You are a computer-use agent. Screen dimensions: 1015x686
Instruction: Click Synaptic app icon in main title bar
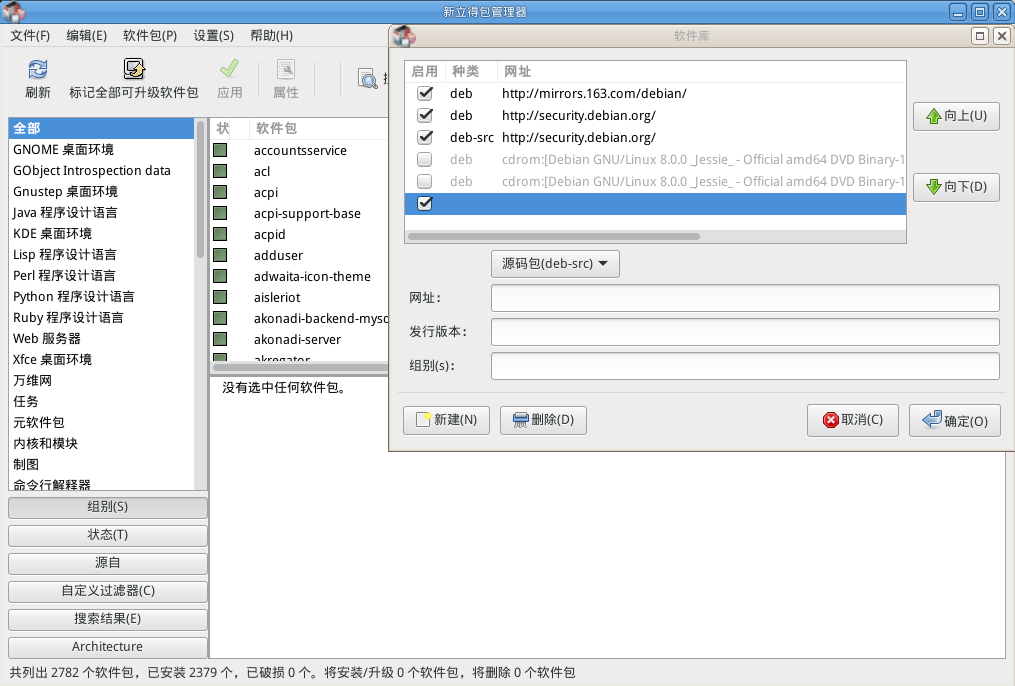pyautogui.click(x=14, y=12)
